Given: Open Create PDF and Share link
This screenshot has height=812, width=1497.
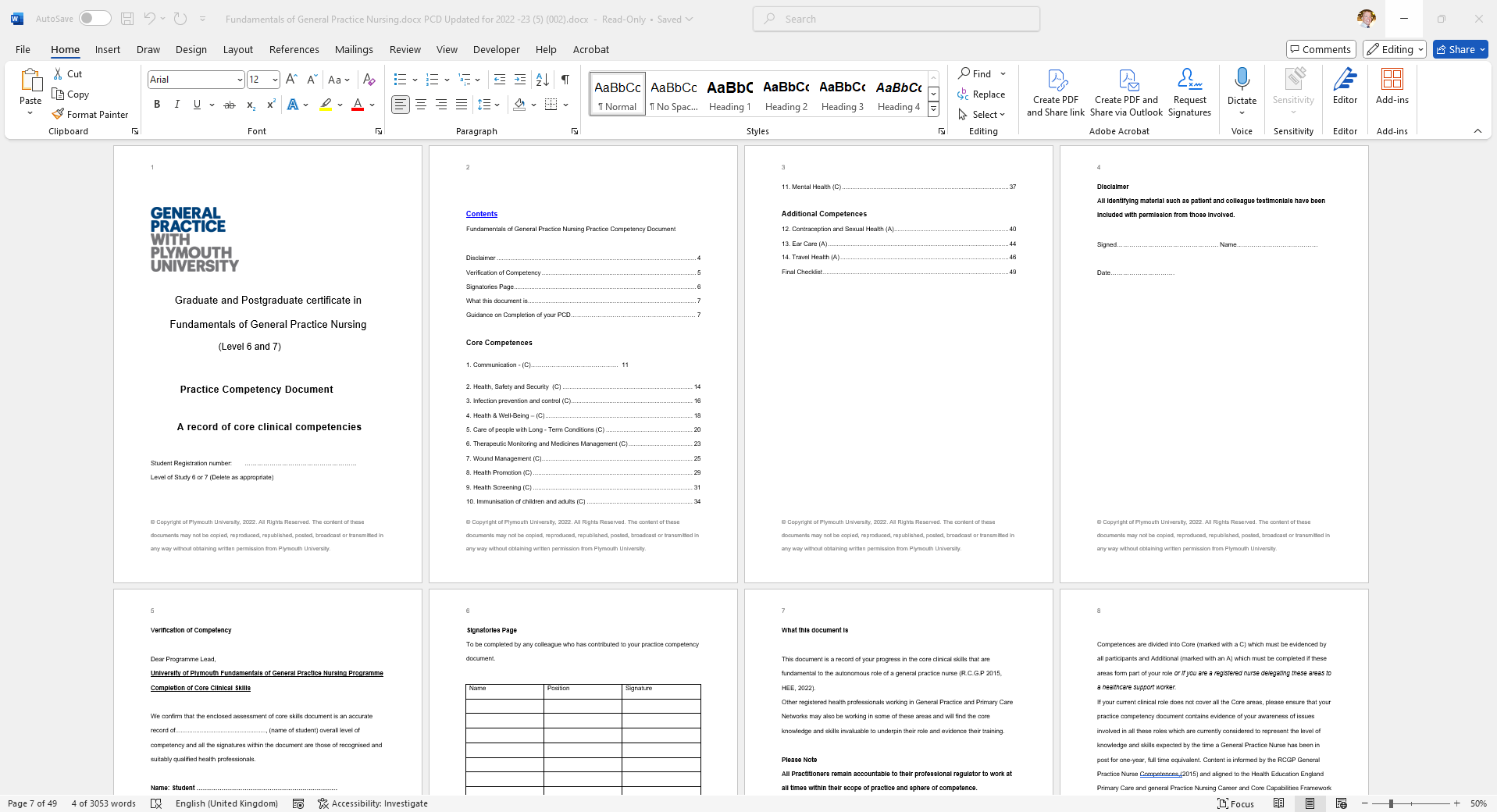Looking at the screenshot, I should pyautogui.click(x=1056, y=92).
